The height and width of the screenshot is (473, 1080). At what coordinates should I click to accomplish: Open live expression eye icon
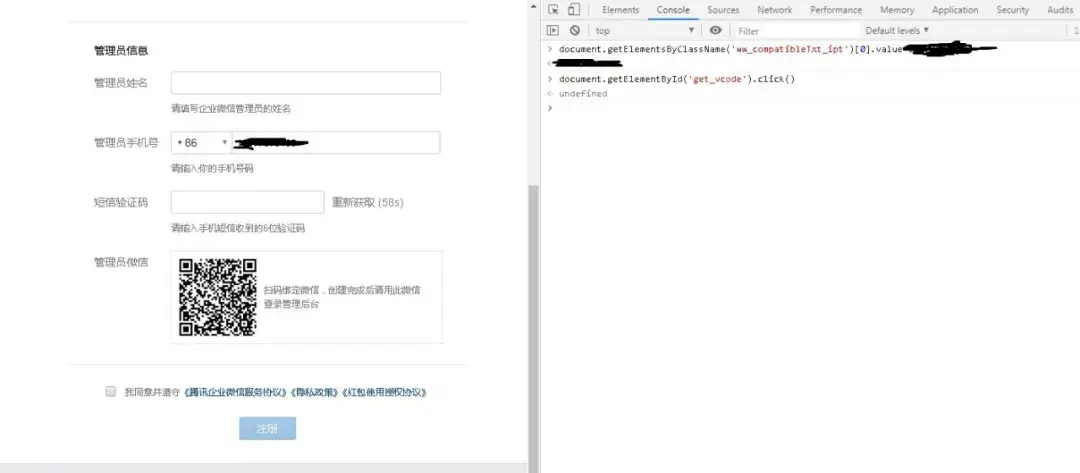(x=716, y=30)
